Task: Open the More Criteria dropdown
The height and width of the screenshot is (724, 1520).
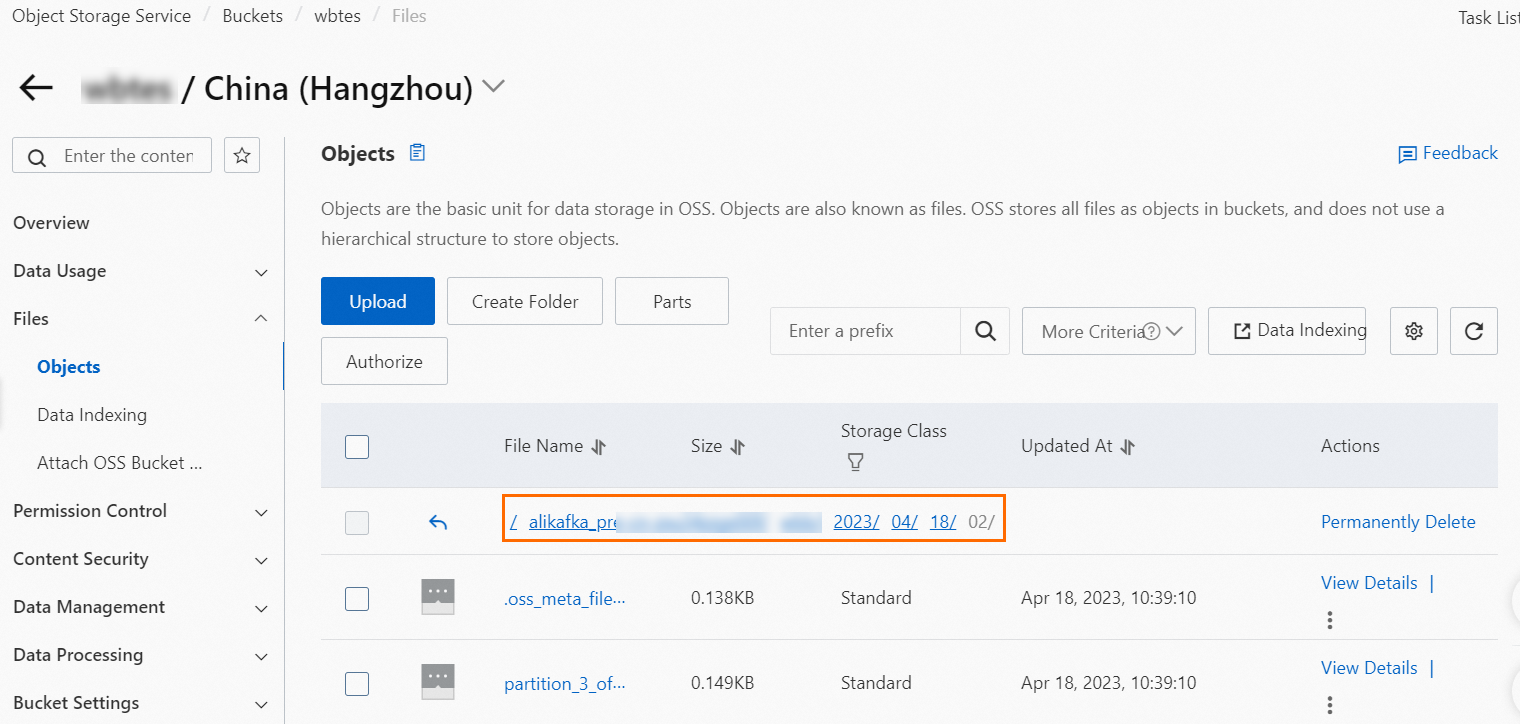Action: [x=1109, y=331]
